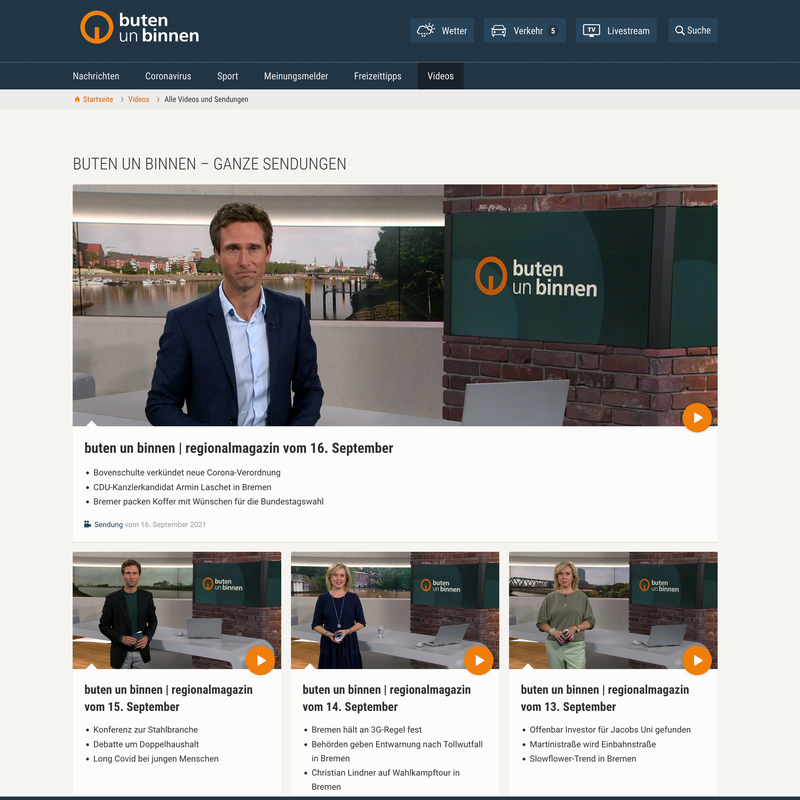Screen dimensions: 800x800
Task: Click 'BUTEN UN BINNEN – GANZE SENDUNGEN' heading
Action: coord(210,164)
